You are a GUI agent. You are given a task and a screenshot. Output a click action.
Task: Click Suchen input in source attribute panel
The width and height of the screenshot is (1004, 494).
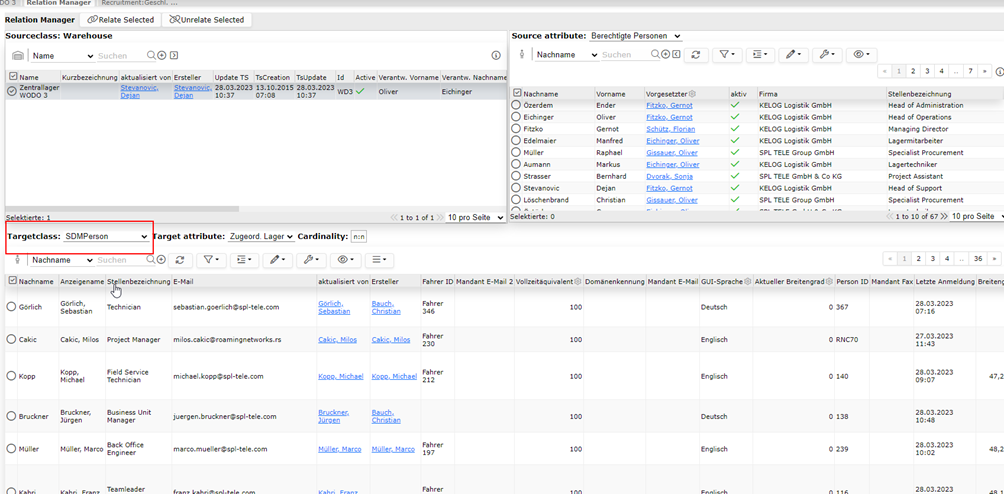click(626, 55)
